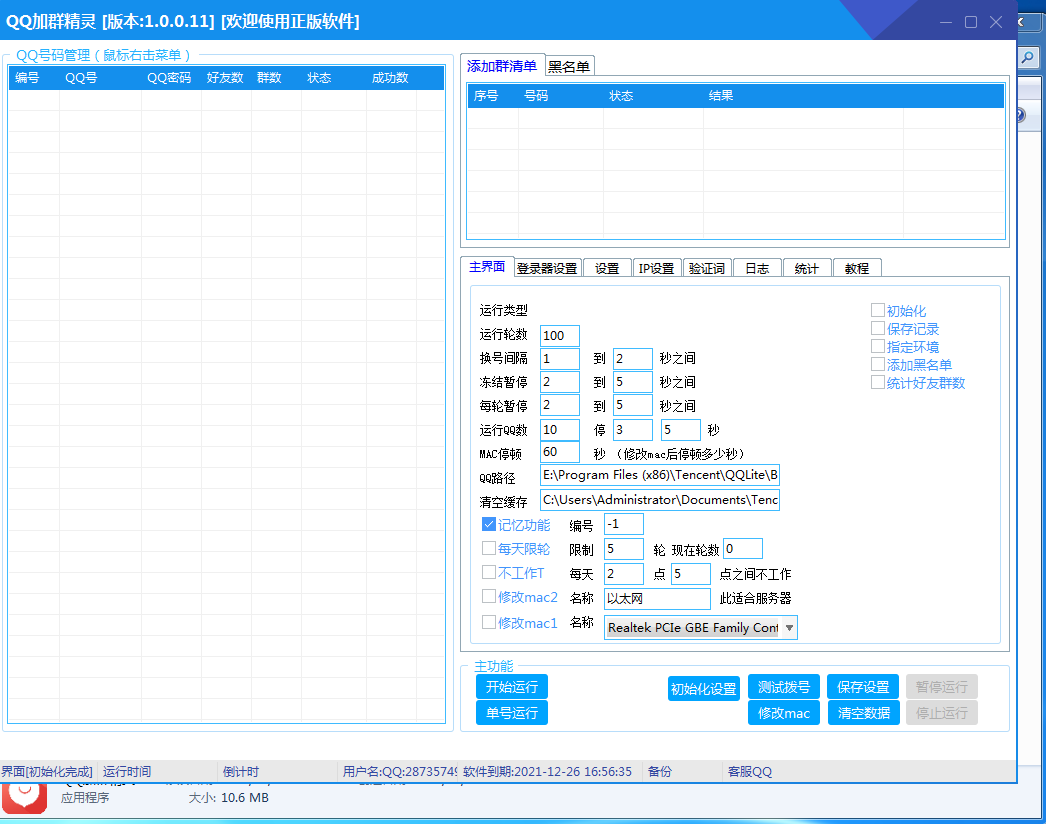Click the 冻结暂停 minimum field
This screenshot has width=1046, height=824.
(x=560, y=382)
